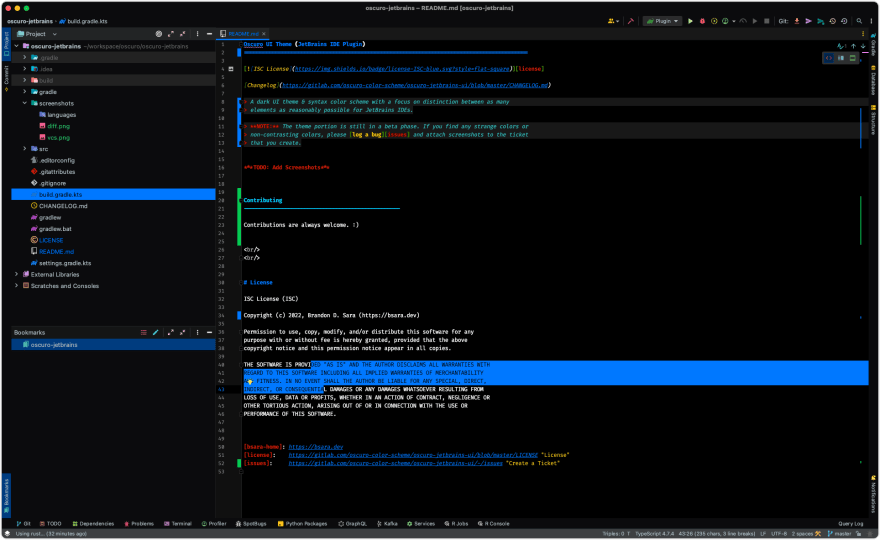Click TypeScript 4.7.4 status bar widget
The width and height of the screenshot is (880, 540).
click(x=654, y=534)
